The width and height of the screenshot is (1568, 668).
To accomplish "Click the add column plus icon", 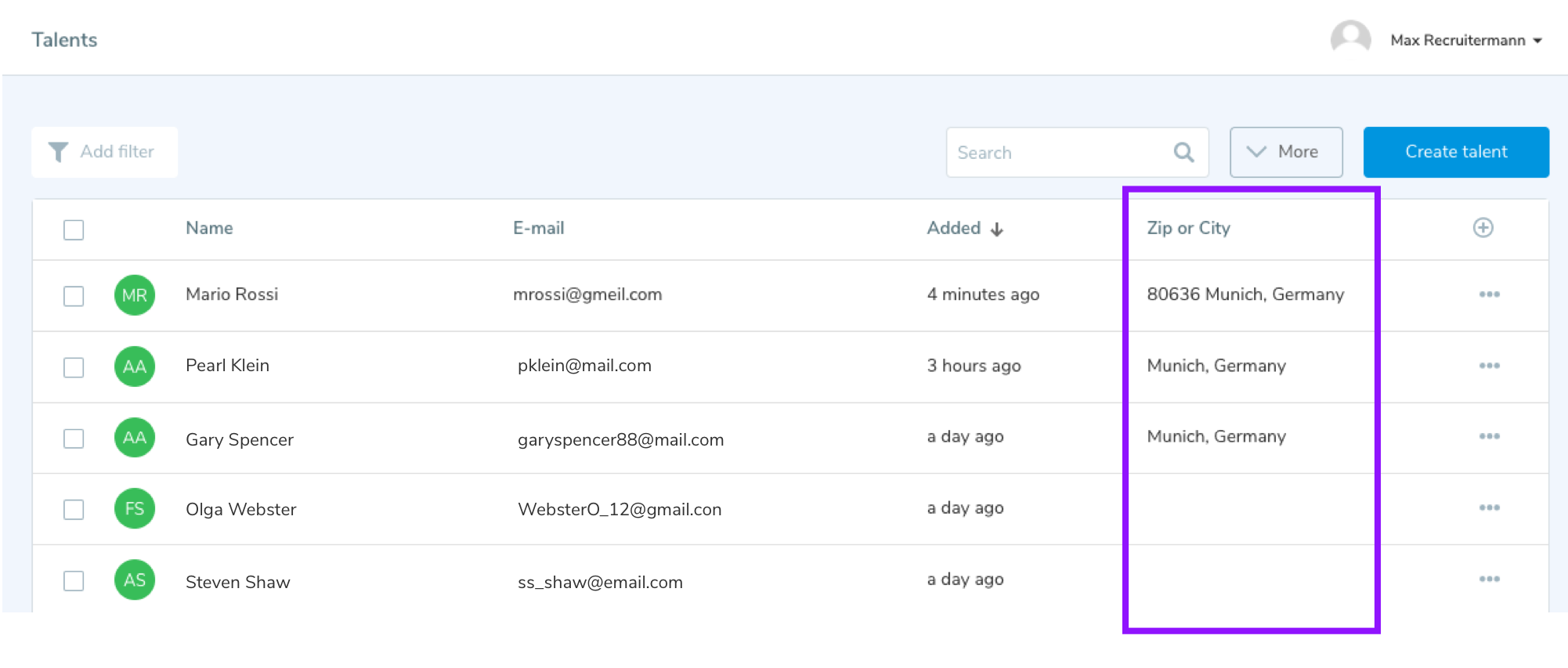I will pyautogui.click(x=1482, y=228).
